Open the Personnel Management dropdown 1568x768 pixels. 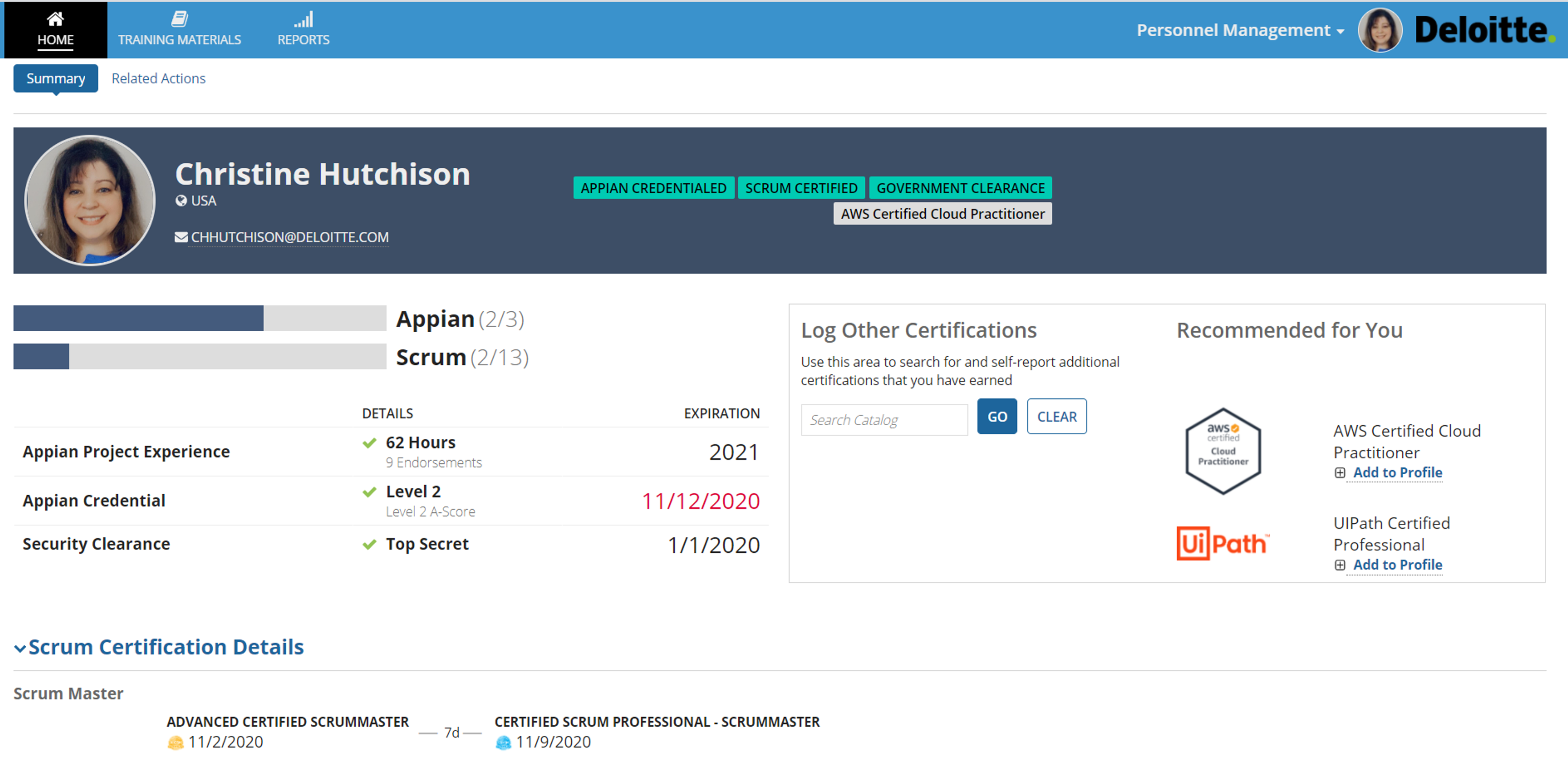point(1240,30)
